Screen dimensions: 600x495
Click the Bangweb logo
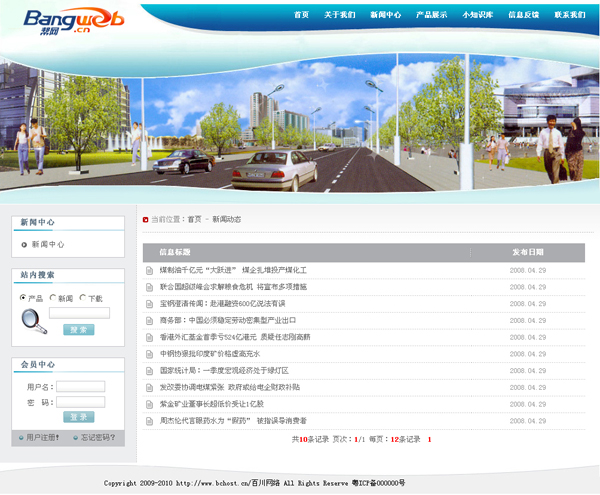coord(60,19)
